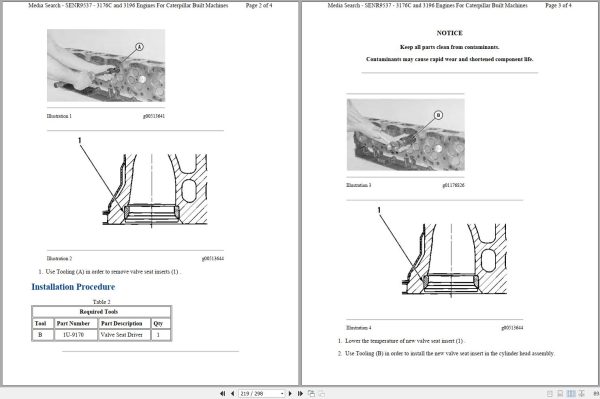The image size is (600, 399).
Task: Click the Illustration 1 cylinder head photo
Action: point(106,65)
